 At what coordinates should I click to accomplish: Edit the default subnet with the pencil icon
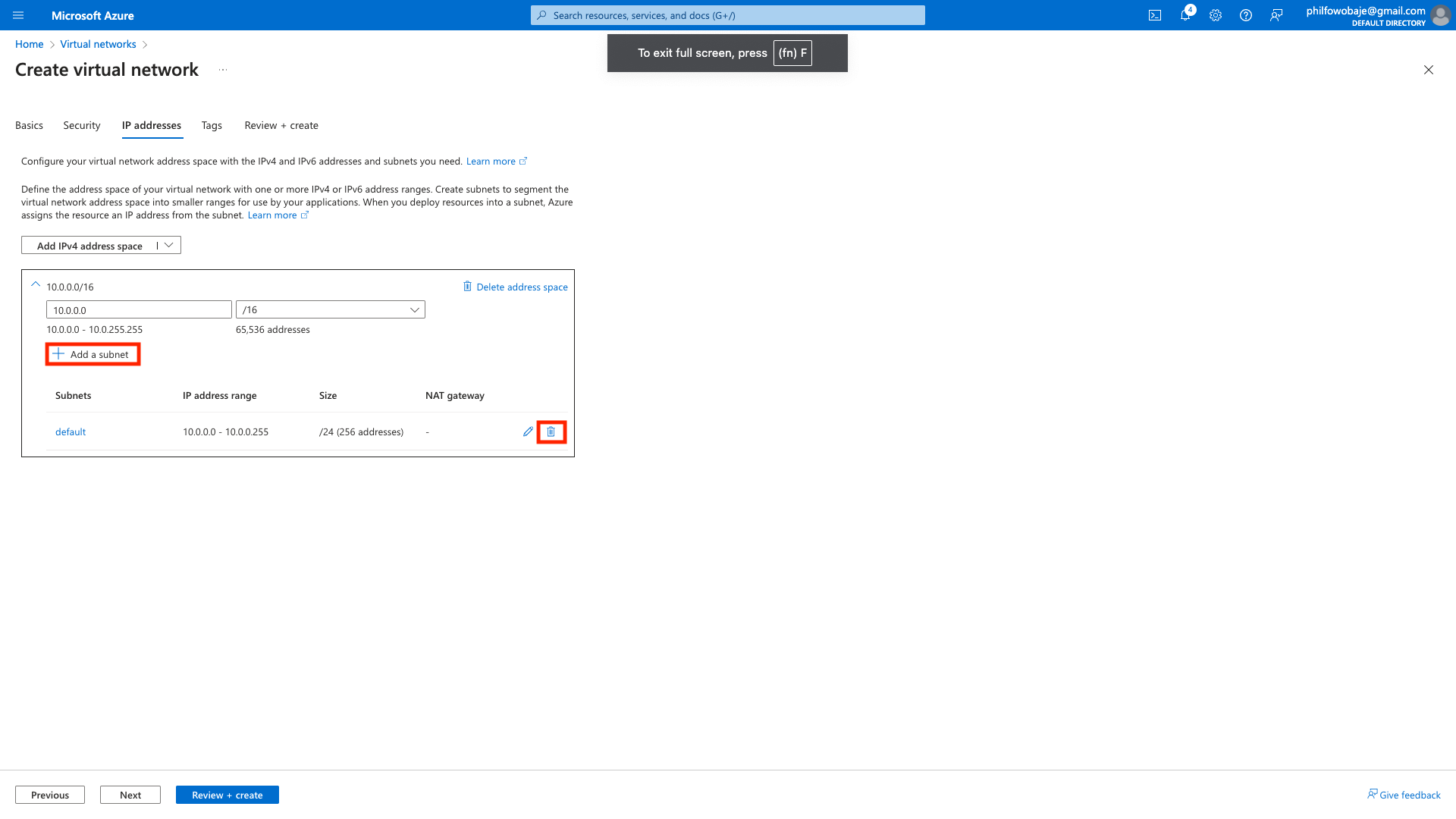pos(528,431)
